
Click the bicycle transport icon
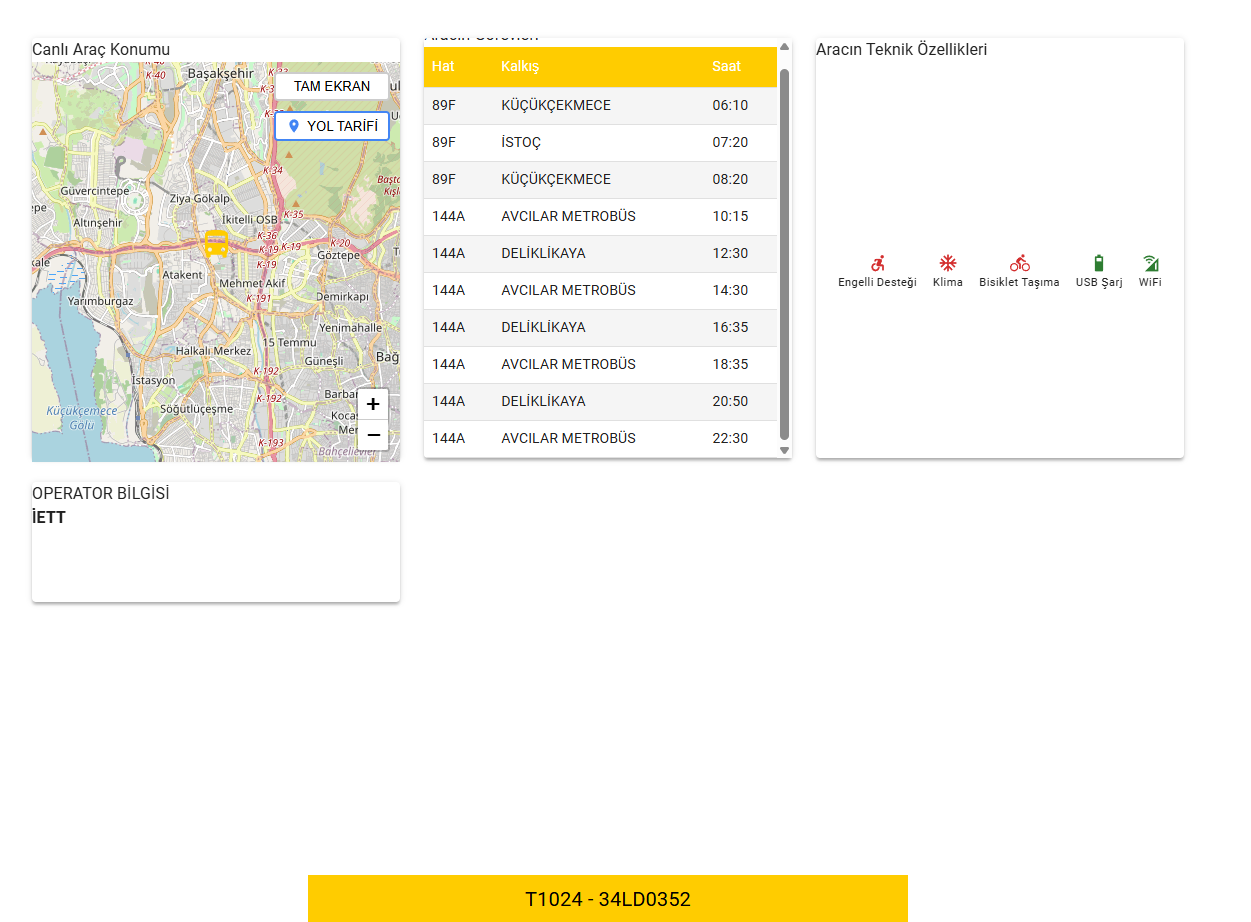tap(1019, 264)
